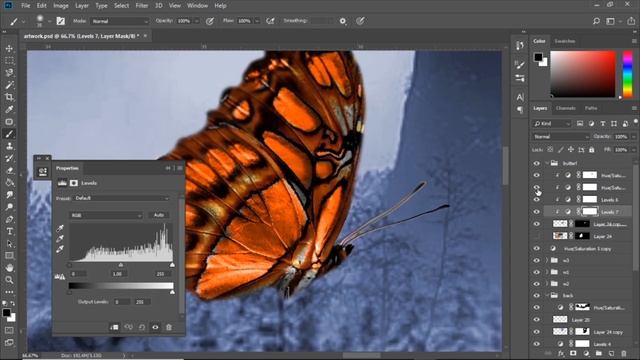Select the Eyedropper tool in the toolbar
The width and height of the screenshot is (640, 360).
(x=9, y=109)
